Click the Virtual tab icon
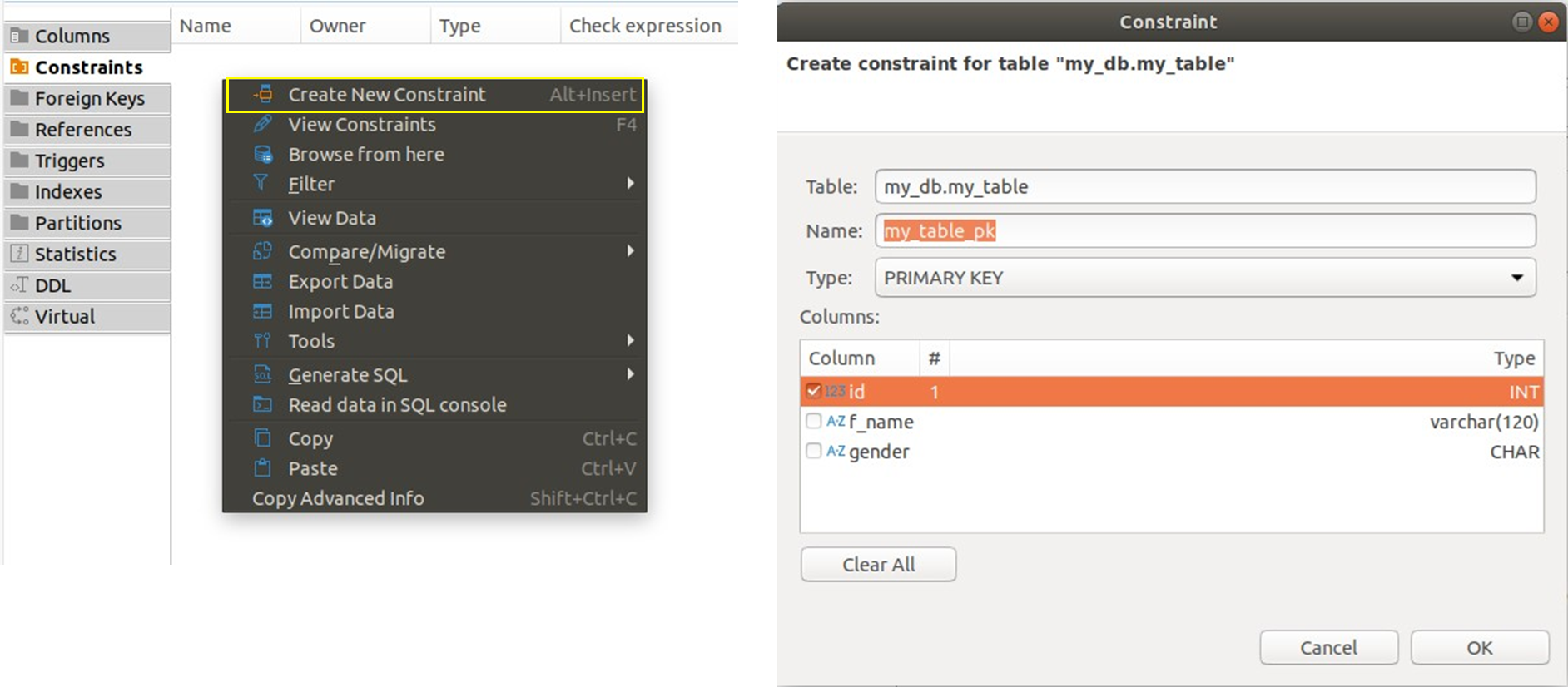The image size is (1568, 687). point(19,316)
